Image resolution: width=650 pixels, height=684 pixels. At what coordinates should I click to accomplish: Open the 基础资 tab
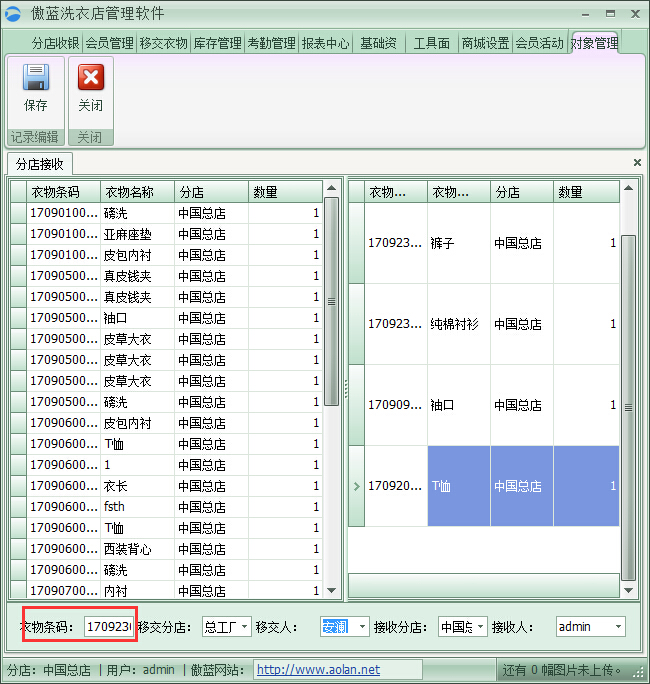[378, 43]
